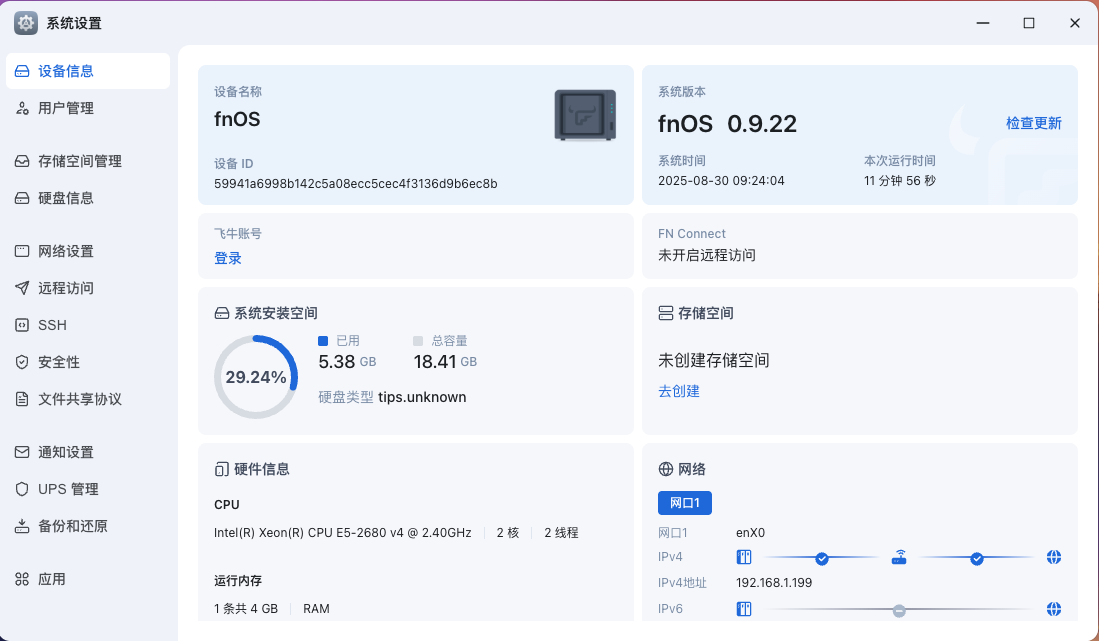1099x641 pixels.
Task: Click the 5.38 GB used value
Action: point(347,362)
